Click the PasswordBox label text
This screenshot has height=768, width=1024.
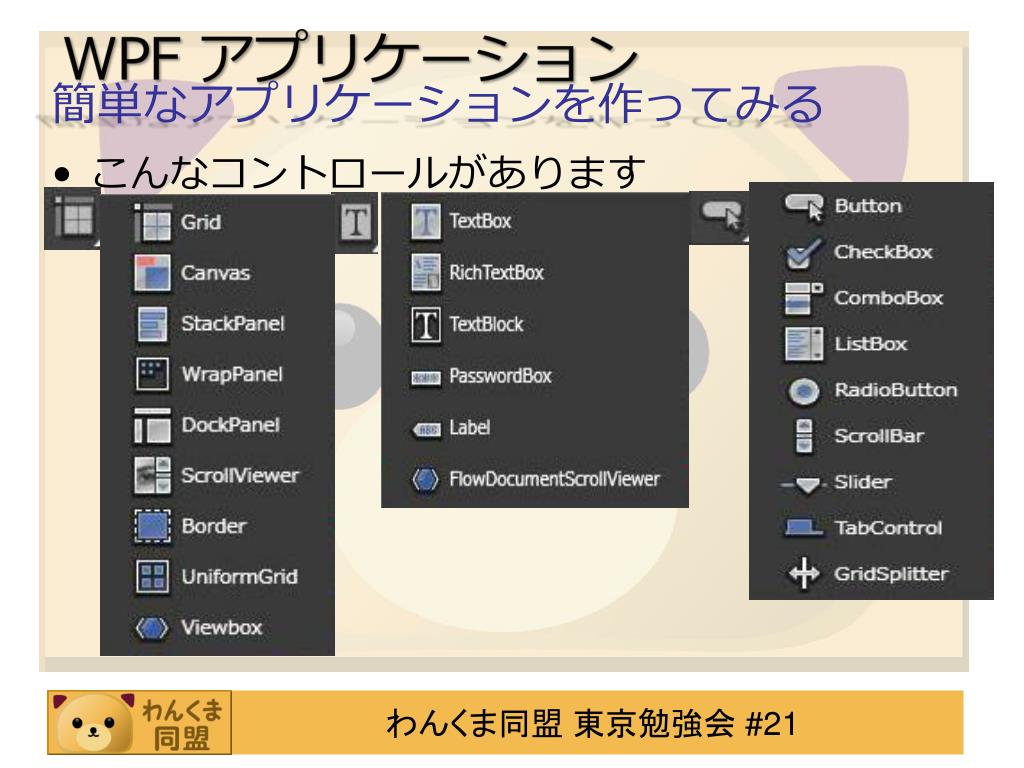coord(501,376)
